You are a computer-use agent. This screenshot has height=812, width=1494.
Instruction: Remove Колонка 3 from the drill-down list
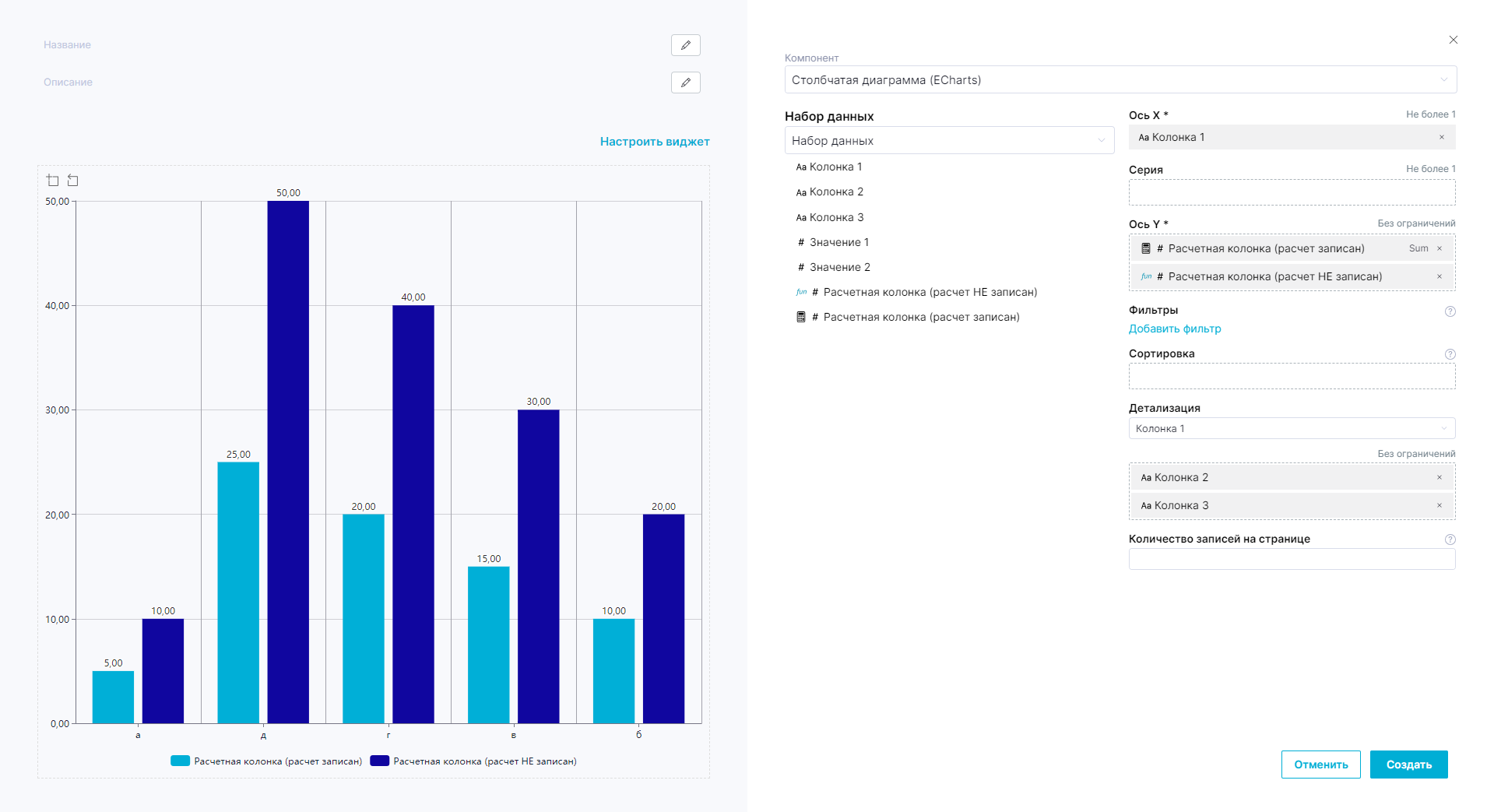click(x=1439, y=506)
